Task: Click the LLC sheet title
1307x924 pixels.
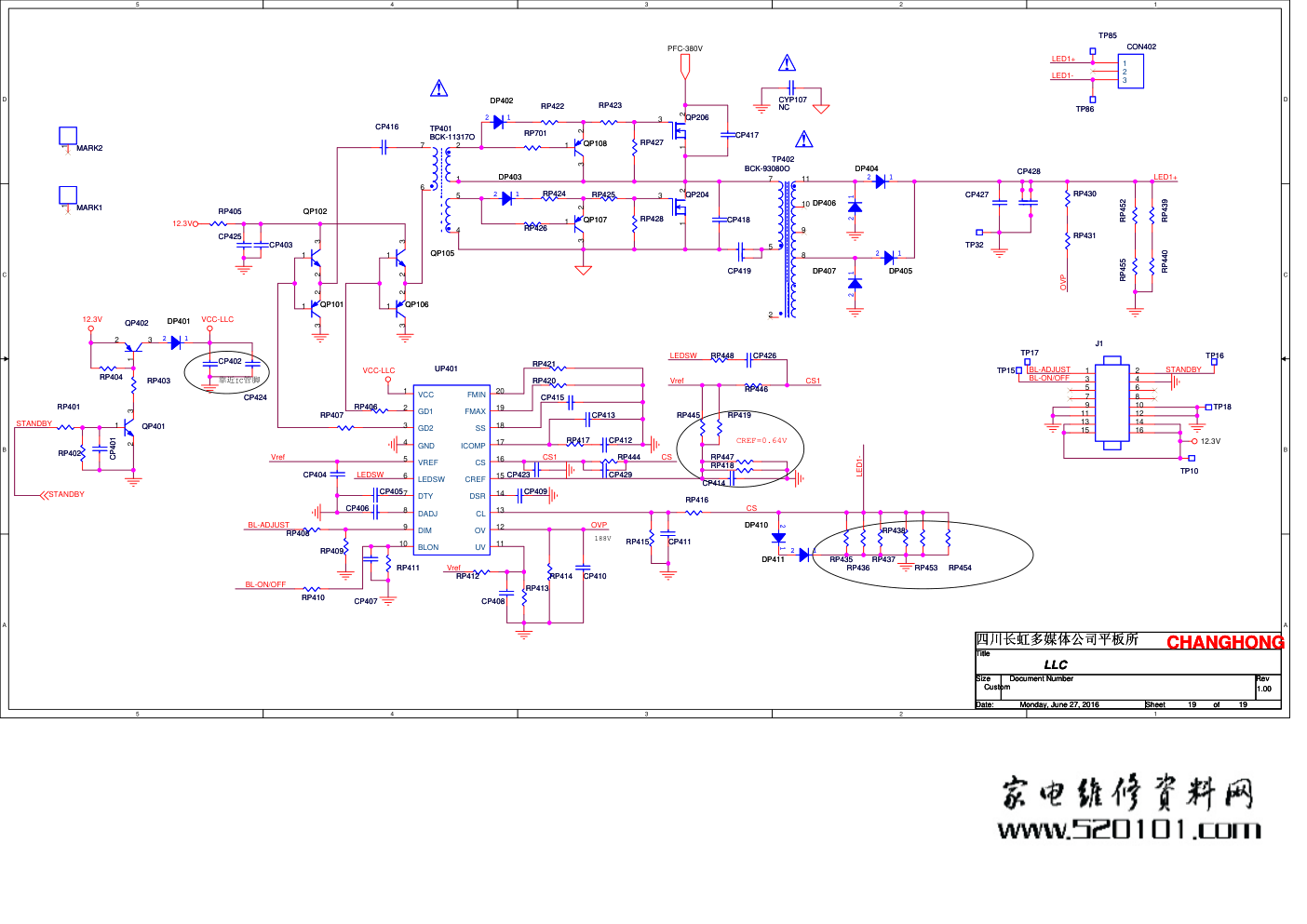Action: 1056,664
